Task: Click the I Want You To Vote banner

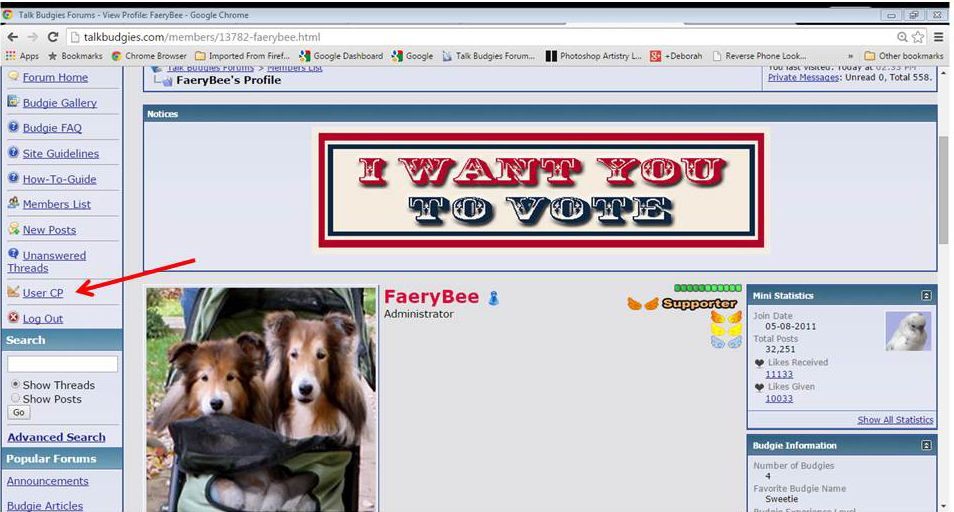Action: tap(541, 190)
